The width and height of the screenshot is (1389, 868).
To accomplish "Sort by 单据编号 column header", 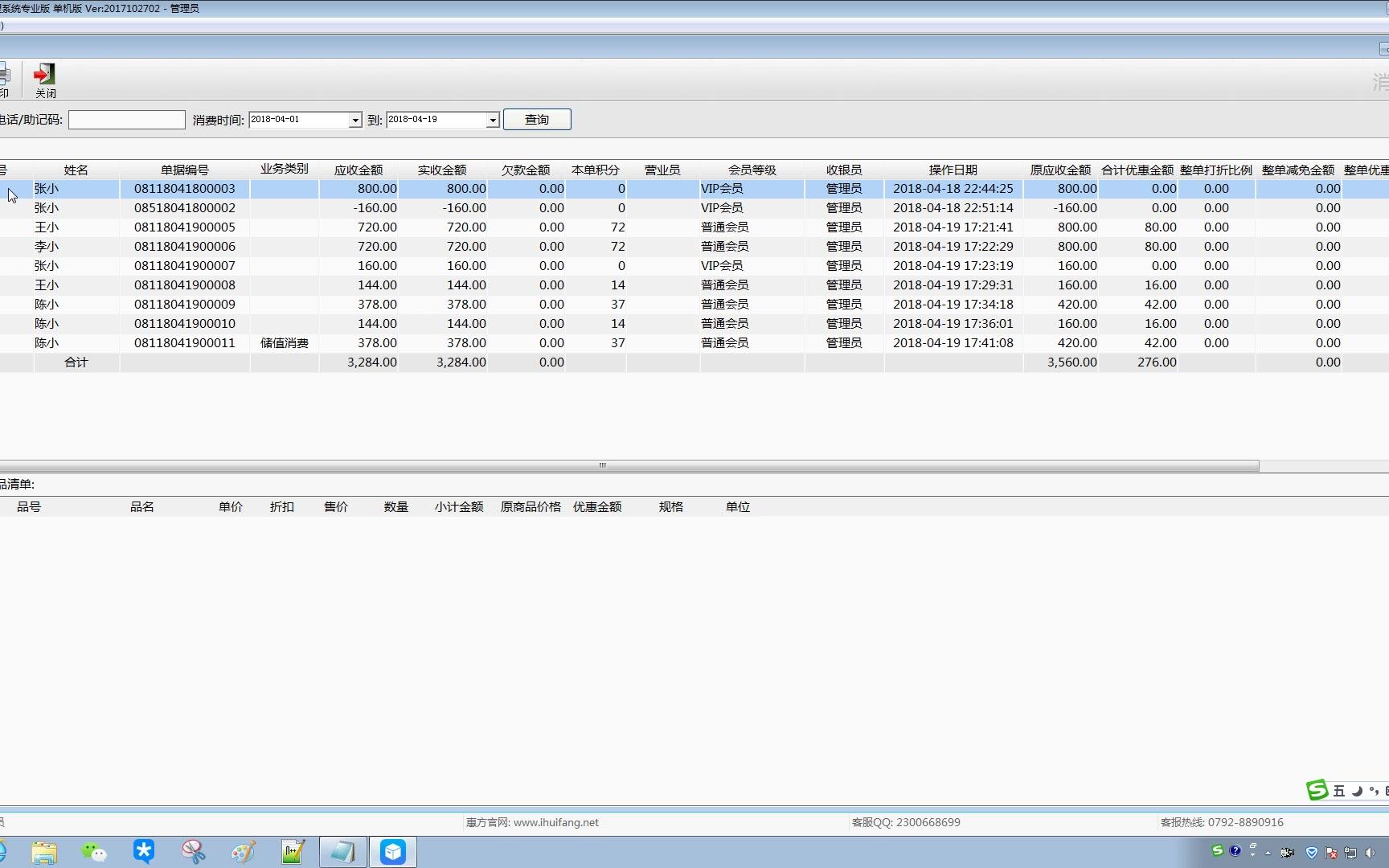I will pos(185,170).
